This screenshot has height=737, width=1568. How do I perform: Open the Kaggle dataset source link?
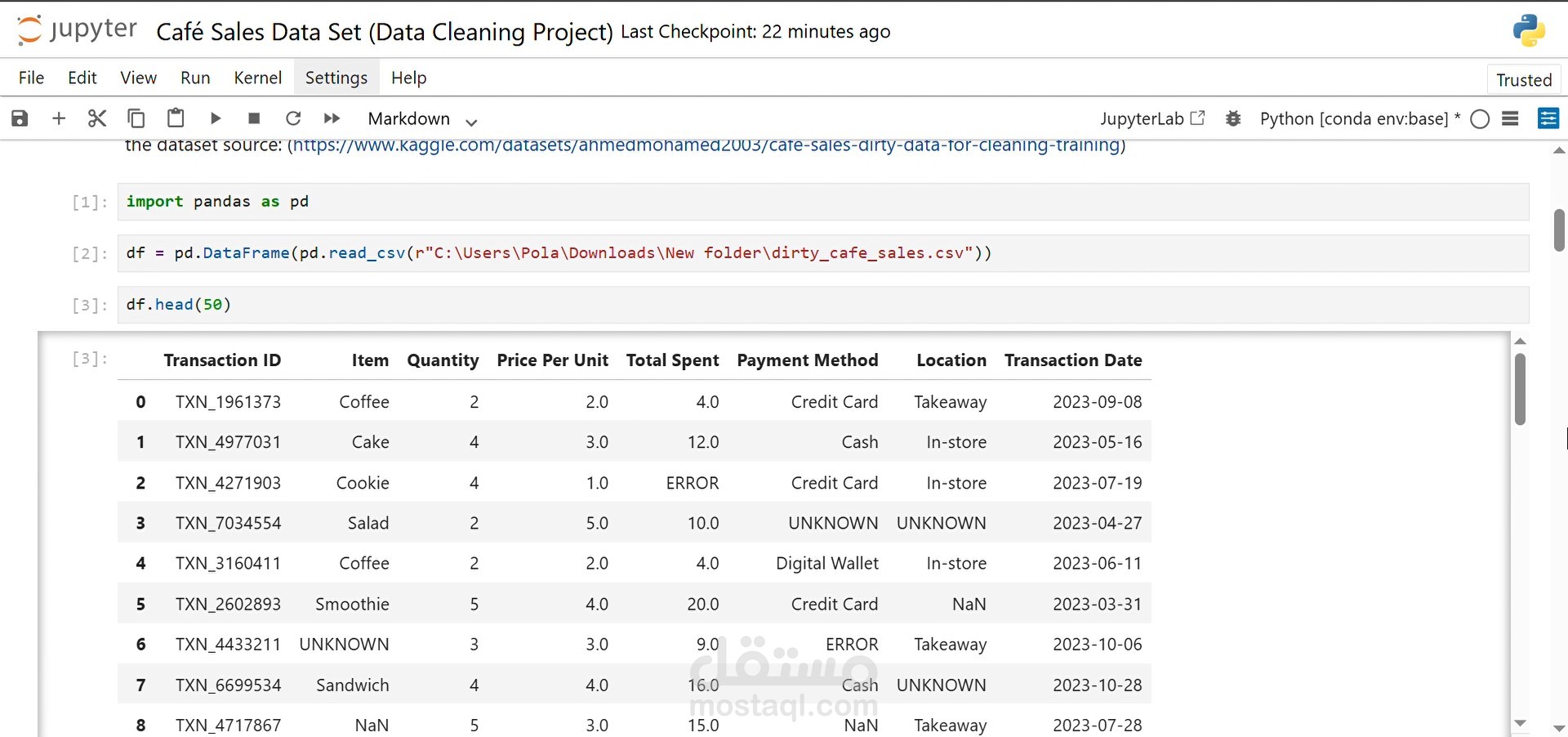point(706,145)
